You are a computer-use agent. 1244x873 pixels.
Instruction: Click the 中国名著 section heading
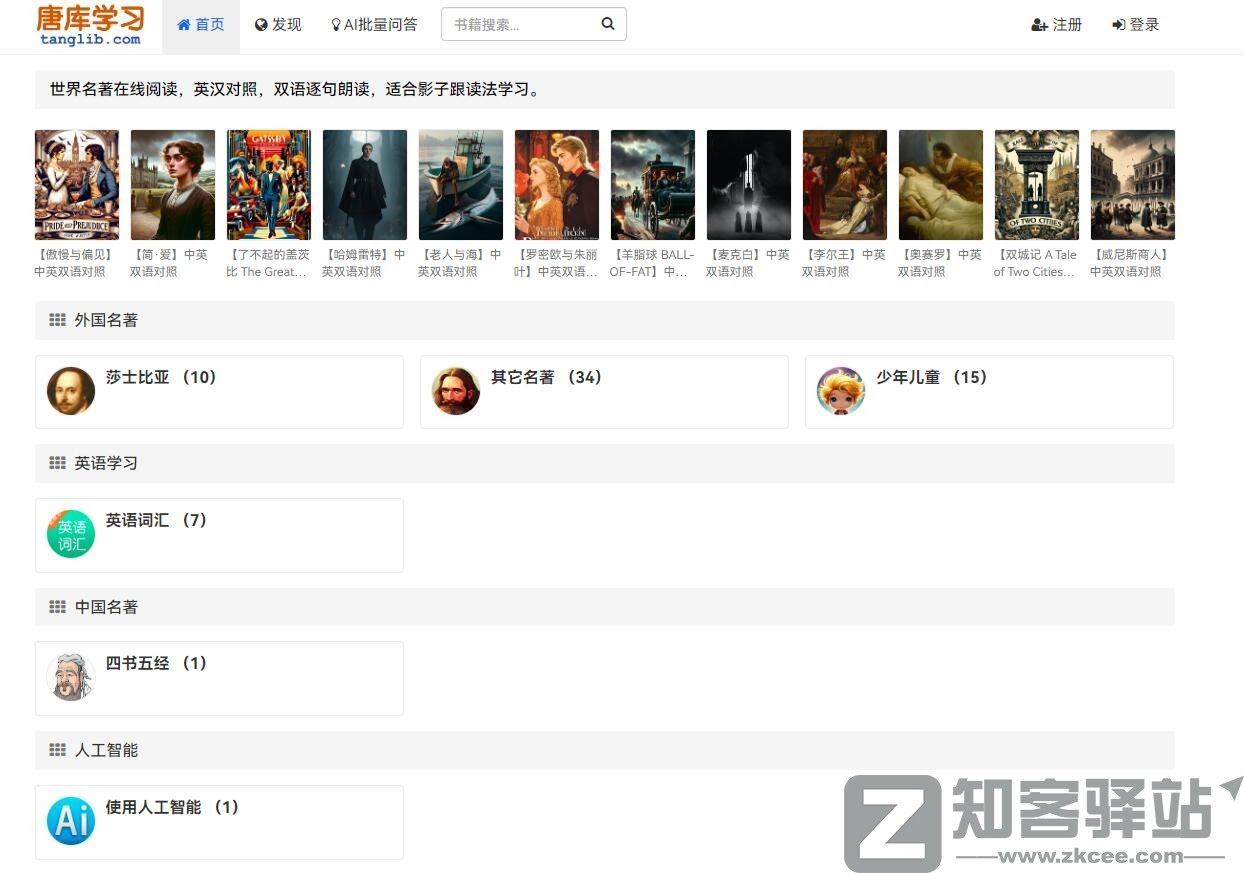tap(106, 607)
